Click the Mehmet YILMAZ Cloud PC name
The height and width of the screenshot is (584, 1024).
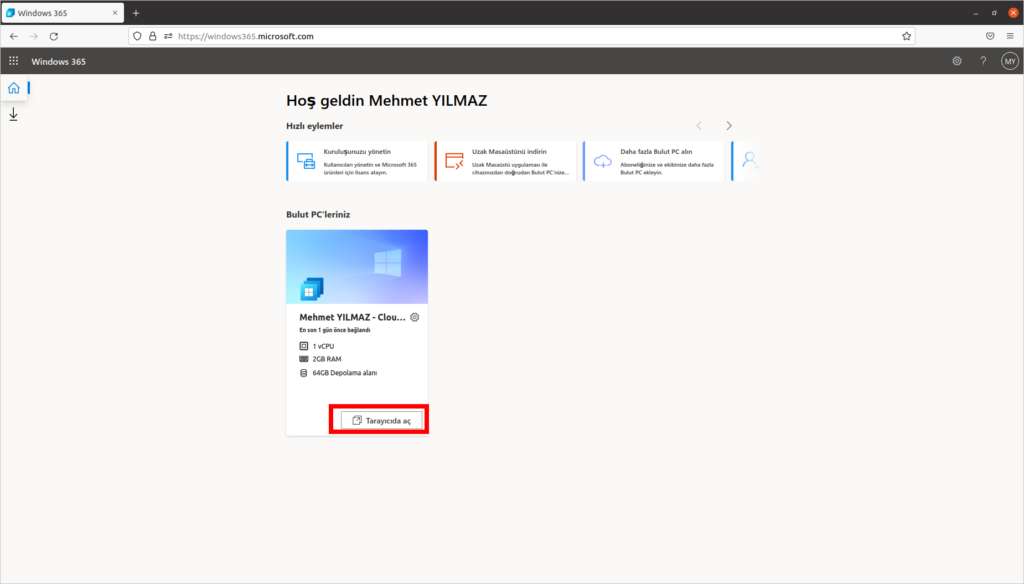click(352, 317)
